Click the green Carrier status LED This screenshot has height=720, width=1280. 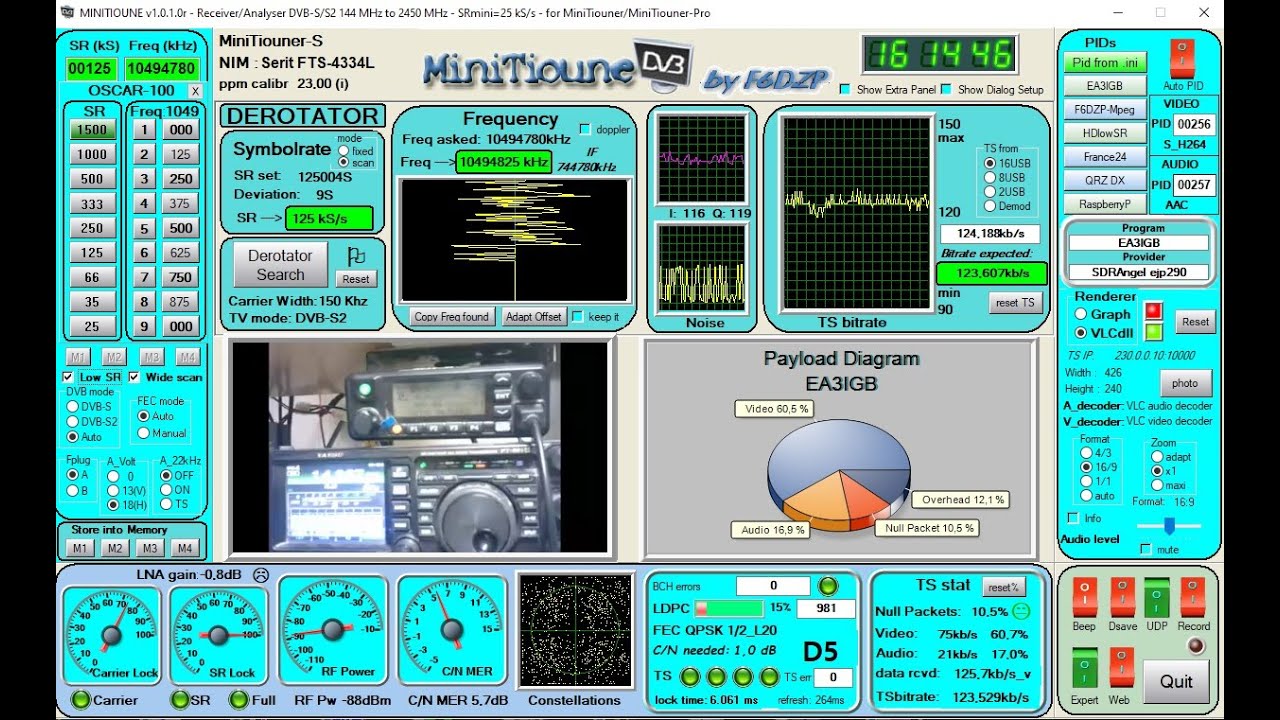point(81,700)
